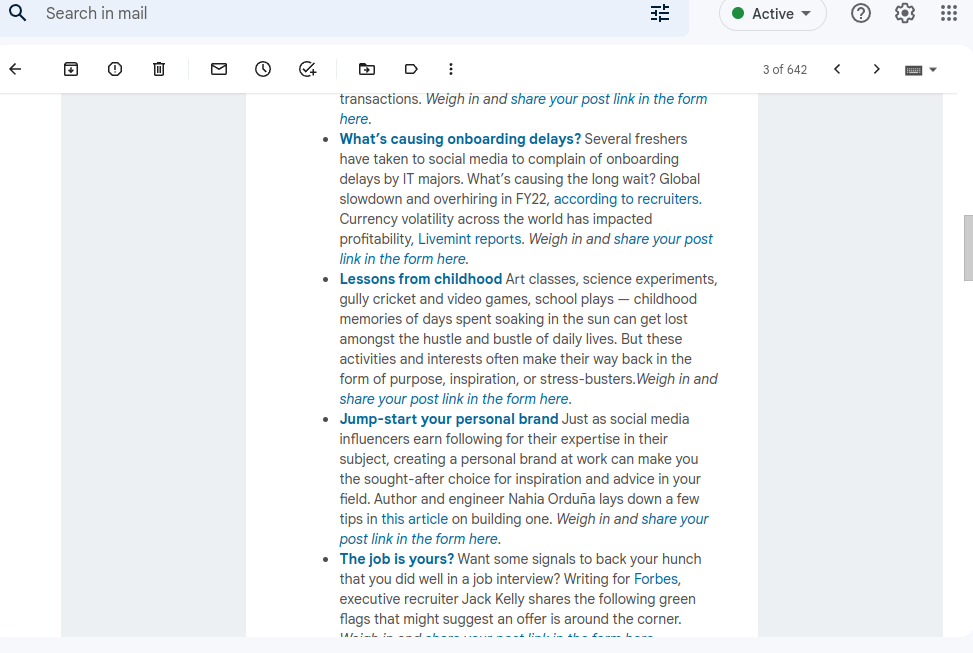The image size is (973, 653).
Task: Click '3 of 642' message counter
Action: point(785,70)
